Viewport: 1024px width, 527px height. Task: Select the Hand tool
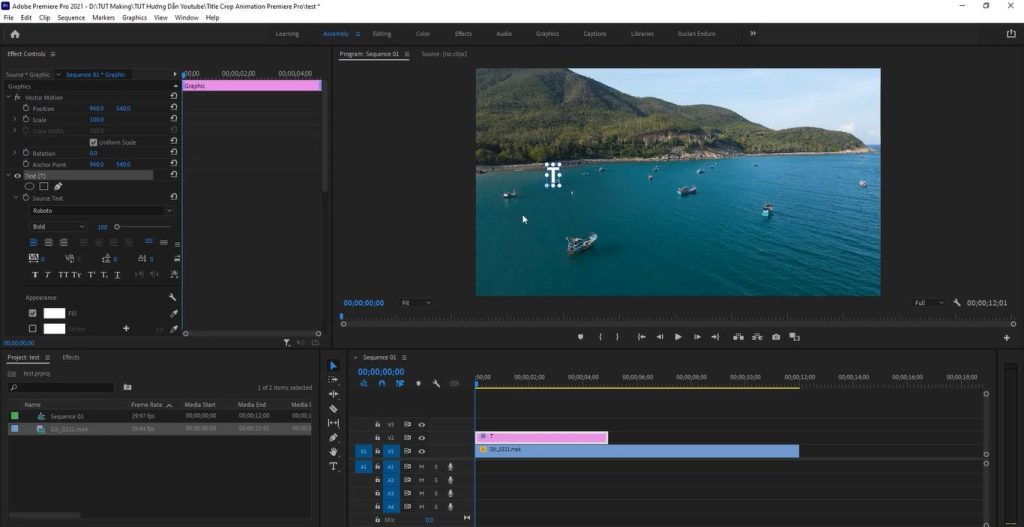[333, 451]
